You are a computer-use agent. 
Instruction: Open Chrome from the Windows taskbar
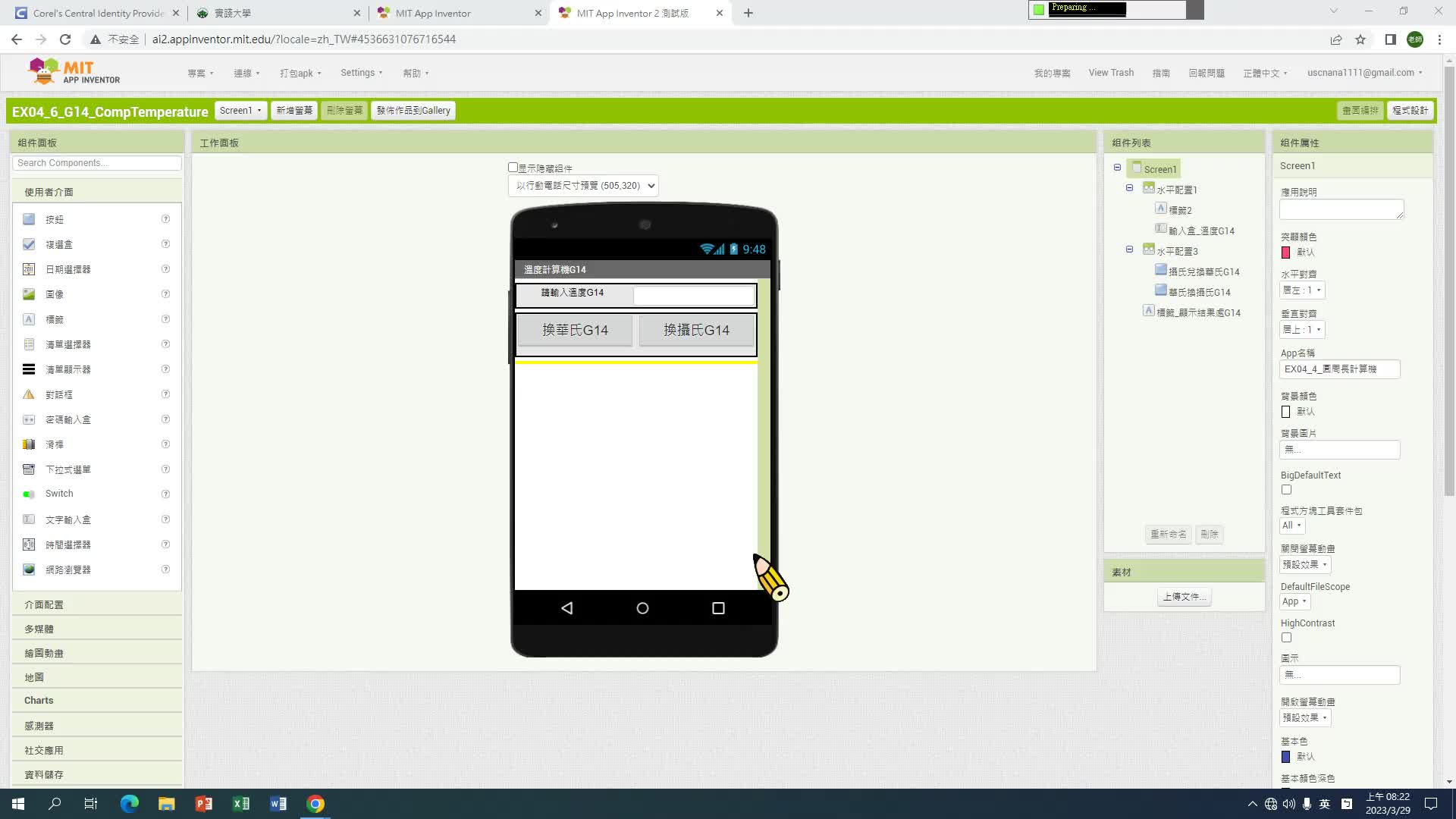[x=315, y=804]
